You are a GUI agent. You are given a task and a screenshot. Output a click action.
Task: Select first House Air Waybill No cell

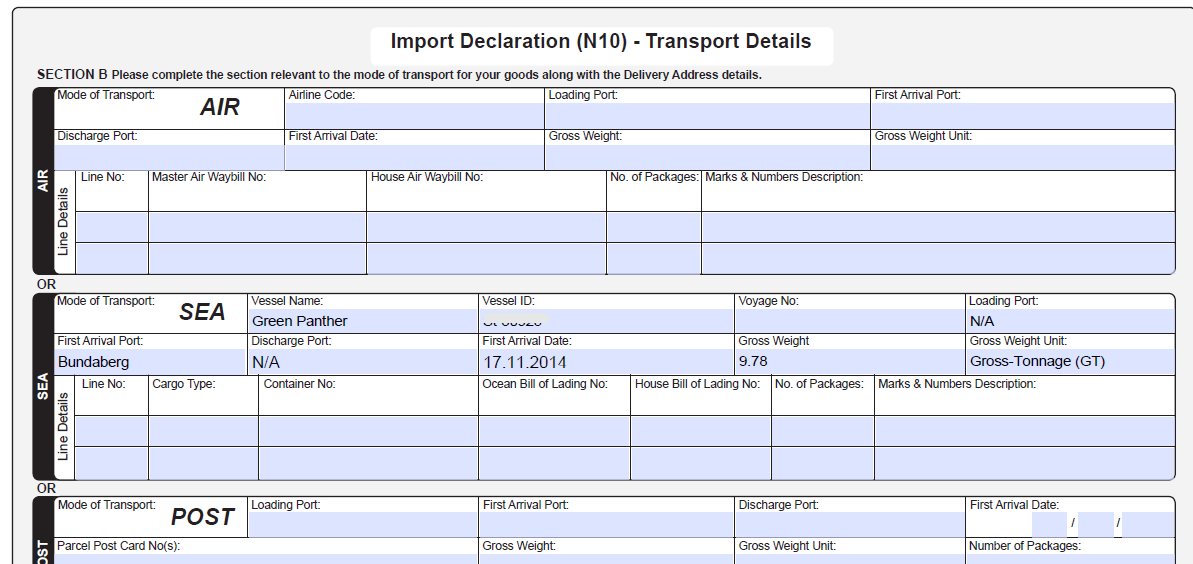(486, 227)
